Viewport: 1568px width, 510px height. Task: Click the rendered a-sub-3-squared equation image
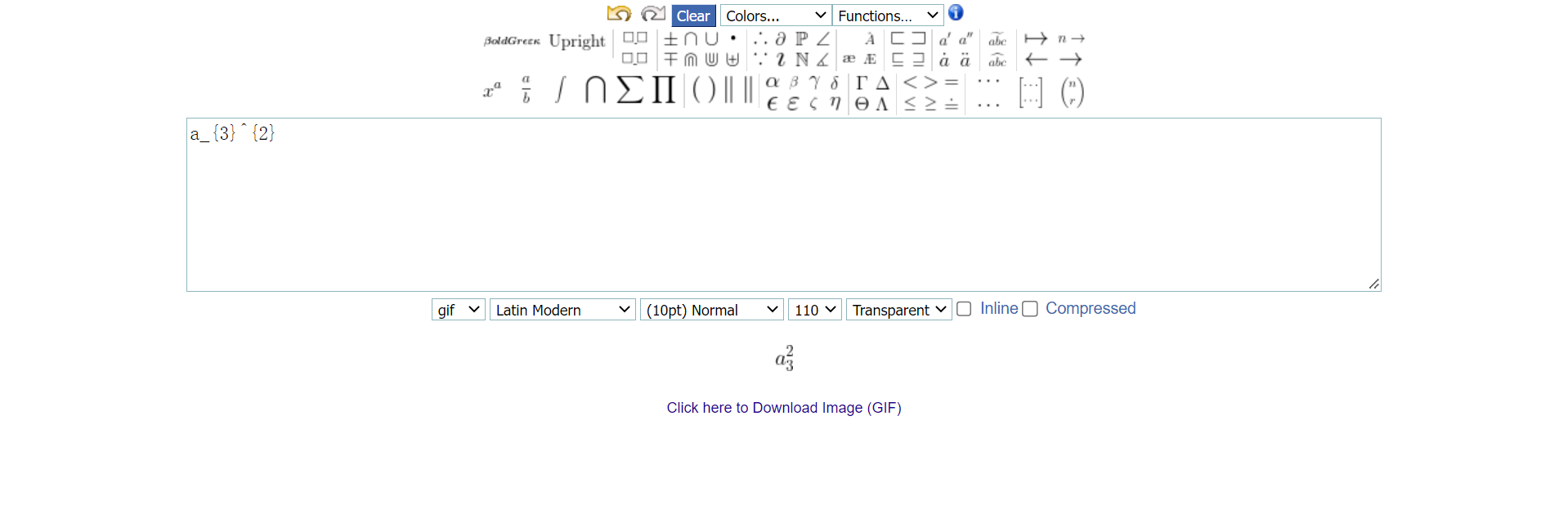784,357
